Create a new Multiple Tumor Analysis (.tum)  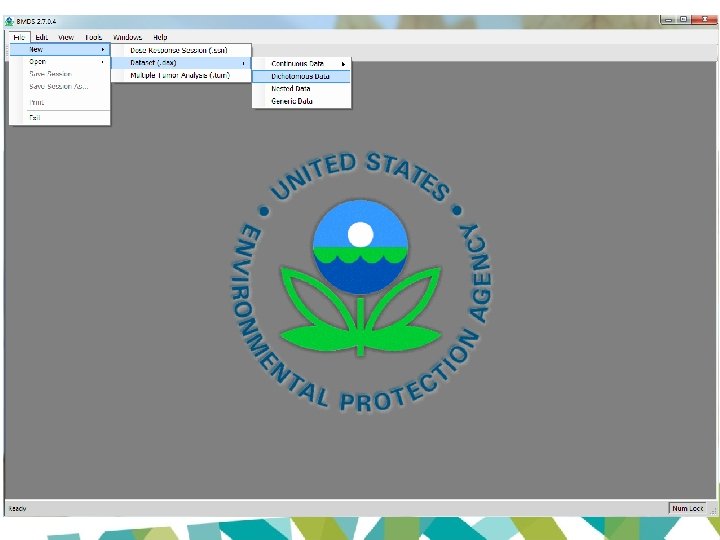coord(181,75)
